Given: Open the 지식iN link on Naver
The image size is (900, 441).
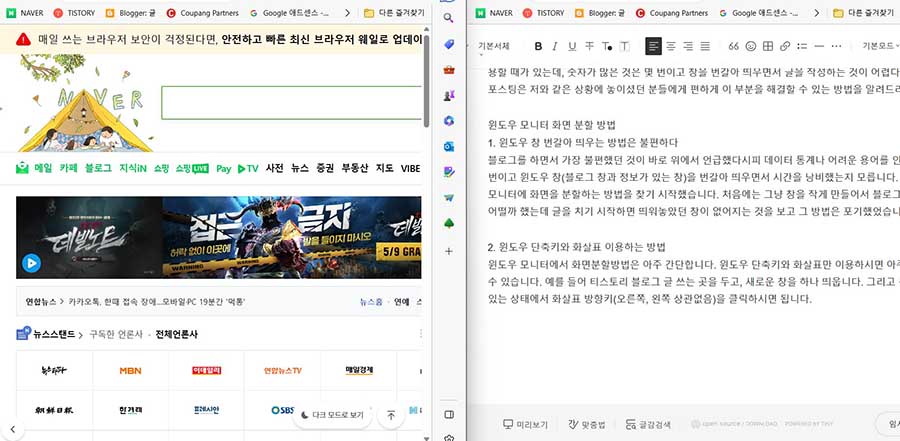Looking at the screenshot, I should point(133,168).
